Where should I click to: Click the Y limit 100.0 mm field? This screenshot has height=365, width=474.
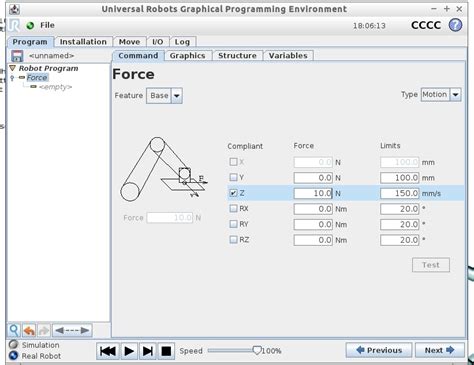399,178
